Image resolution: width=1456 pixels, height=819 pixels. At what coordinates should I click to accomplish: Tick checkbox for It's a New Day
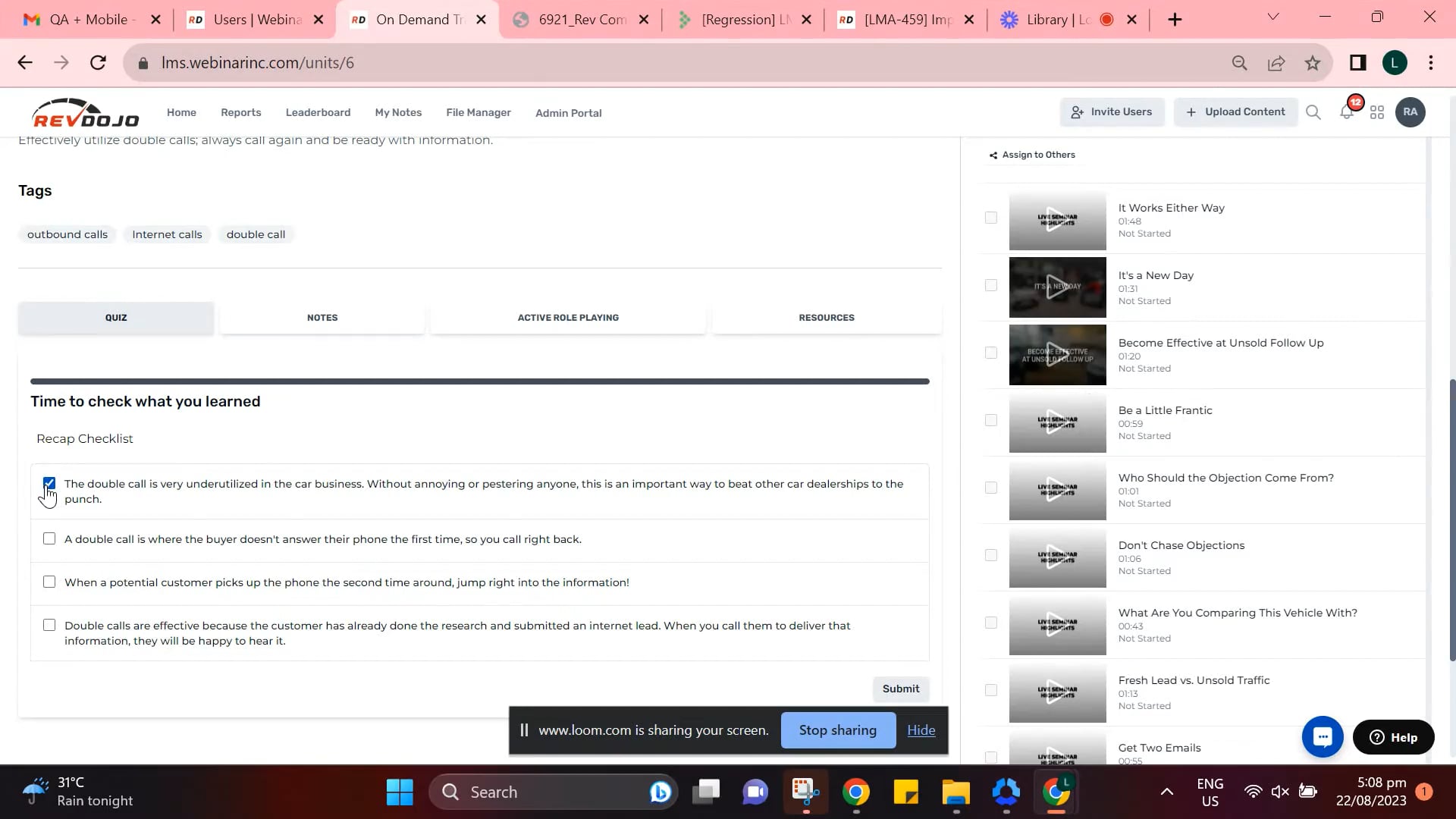(x=990, y=285)
